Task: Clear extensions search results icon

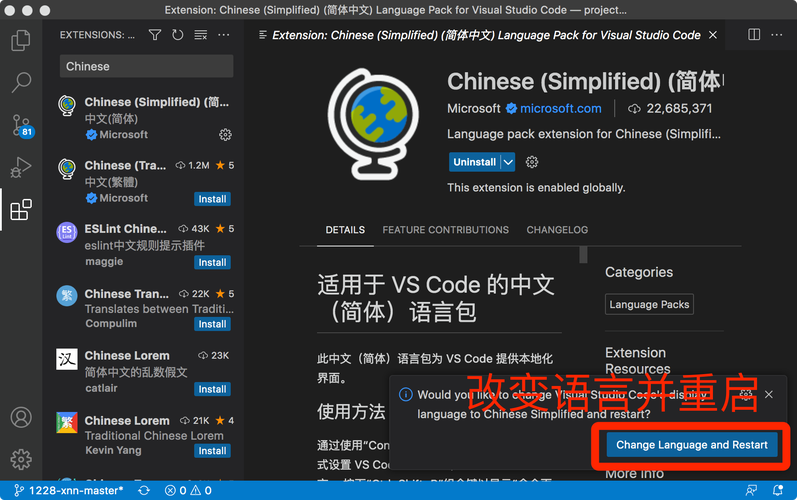Action: point(201,35)
